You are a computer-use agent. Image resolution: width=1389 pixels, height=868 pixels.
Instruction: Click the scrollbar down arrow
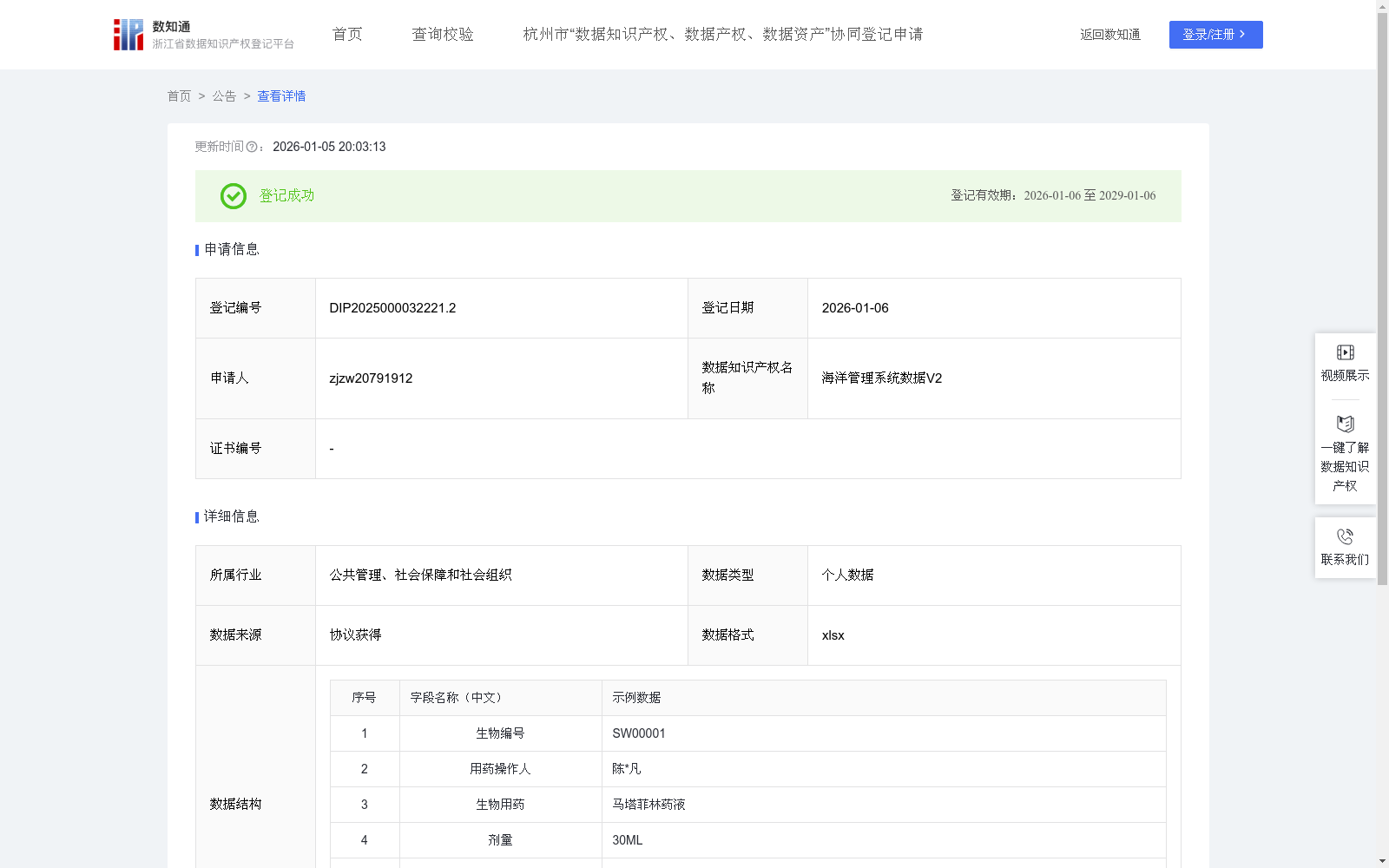point(1382,861)
